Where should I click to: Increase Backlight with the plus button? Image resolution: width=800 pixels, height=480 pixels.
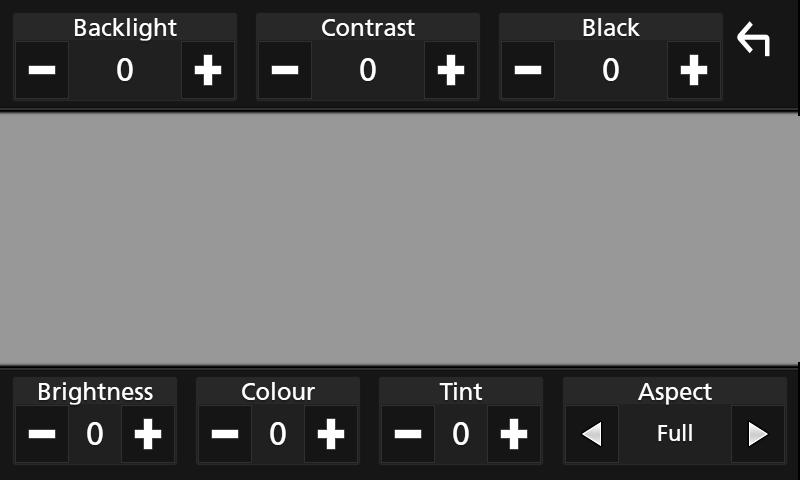[208, 70]
